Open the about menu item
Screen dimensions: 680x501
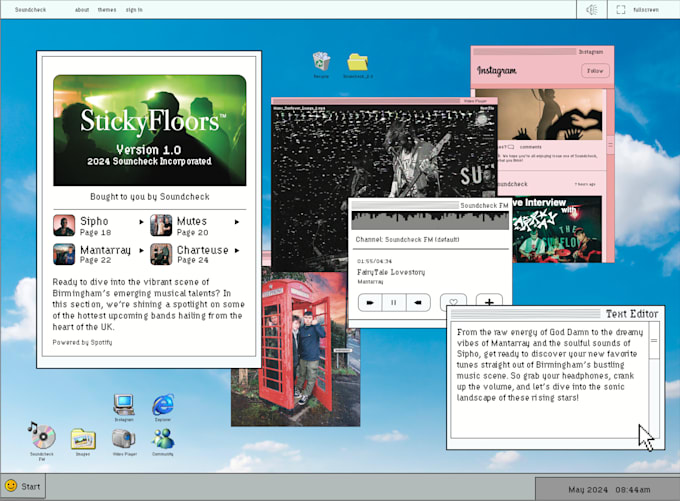tap(82, 10)
